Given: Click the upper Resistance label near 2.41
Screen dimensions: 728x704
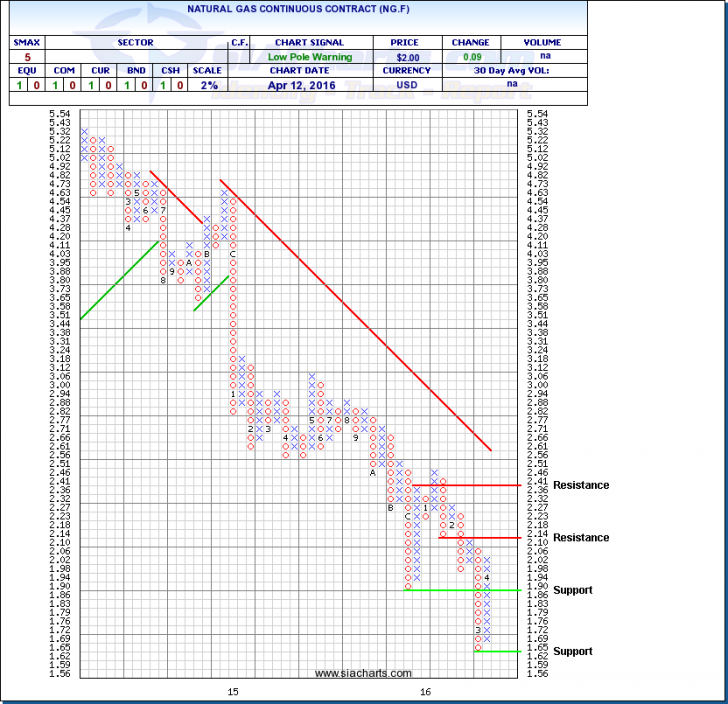Looking at the screenshot, I should (581, 485).
